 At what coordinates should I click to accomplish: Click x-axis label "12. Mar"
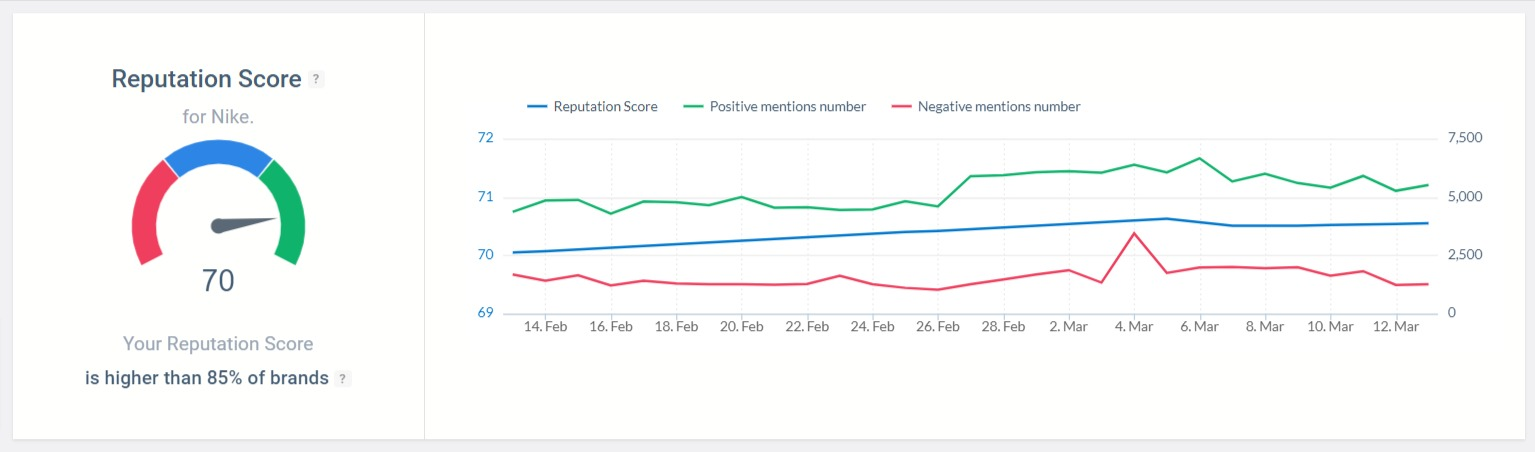[1395, 327]
